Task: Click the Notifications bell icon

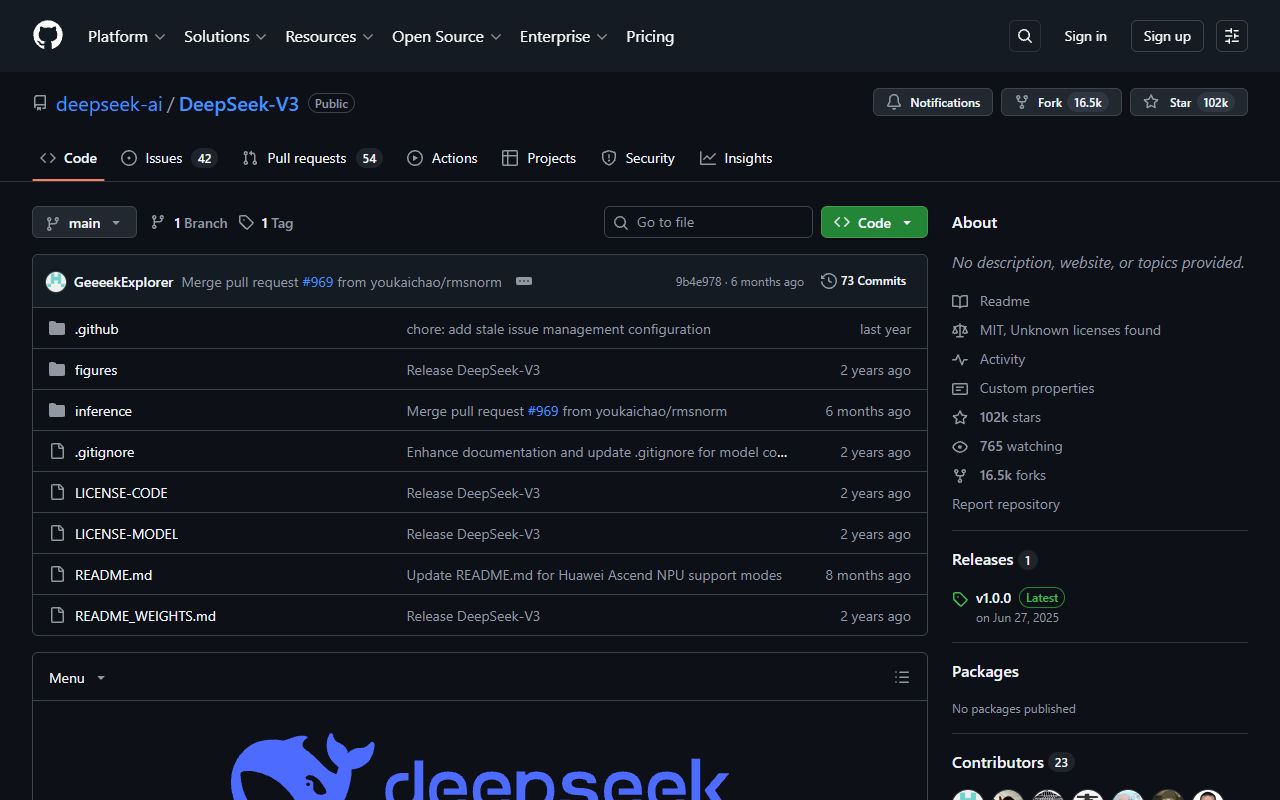Action: (x=894, y=102)
